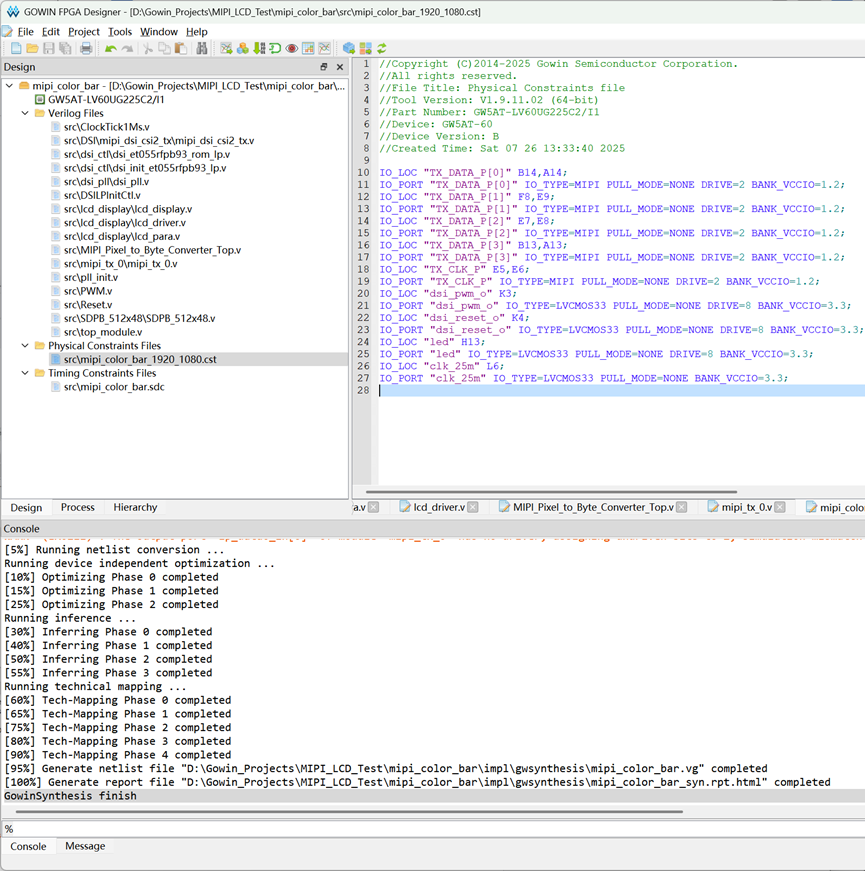The height and width of the screenshot is (871, 865).
Task: Close the lcd_driver.v tab
Action: [473, 507]
